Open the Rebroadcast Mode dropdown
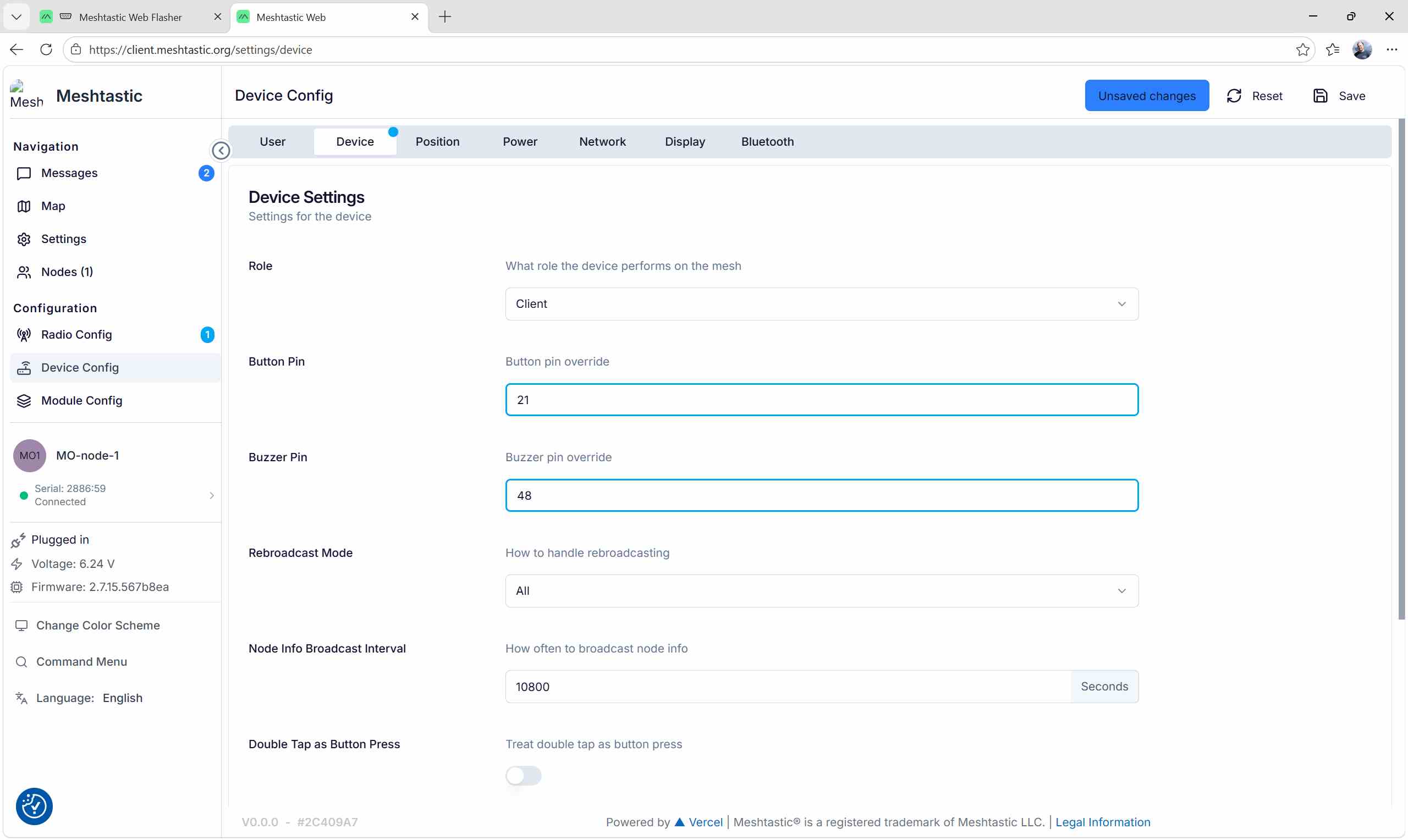The width and height of the screenshot is (1408, 840). point(822,591)
